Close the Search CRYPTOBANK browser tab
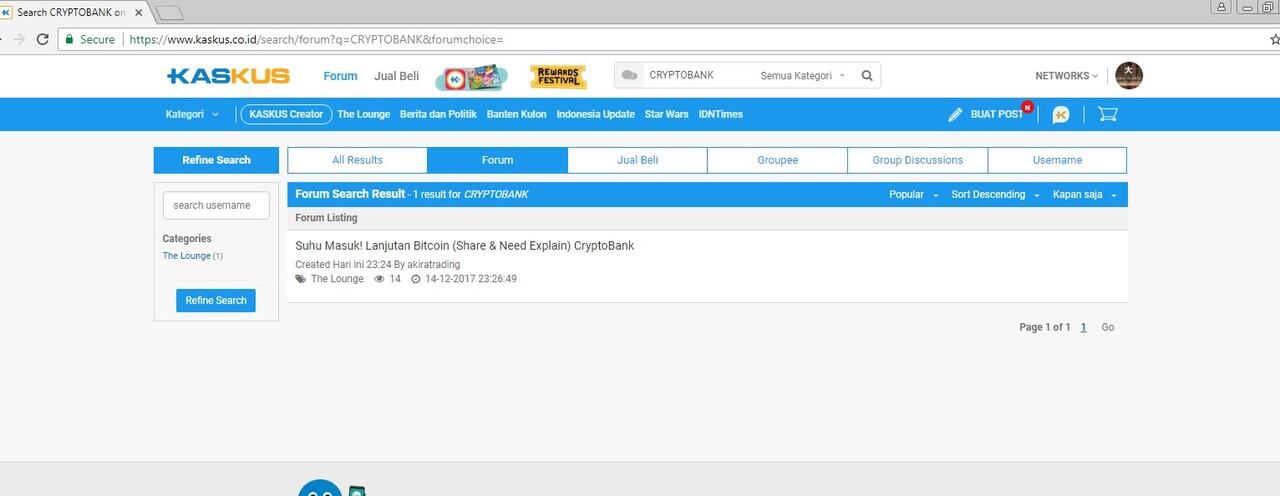Viewport: 1280px width, 496px height. [x=139, y=12]
